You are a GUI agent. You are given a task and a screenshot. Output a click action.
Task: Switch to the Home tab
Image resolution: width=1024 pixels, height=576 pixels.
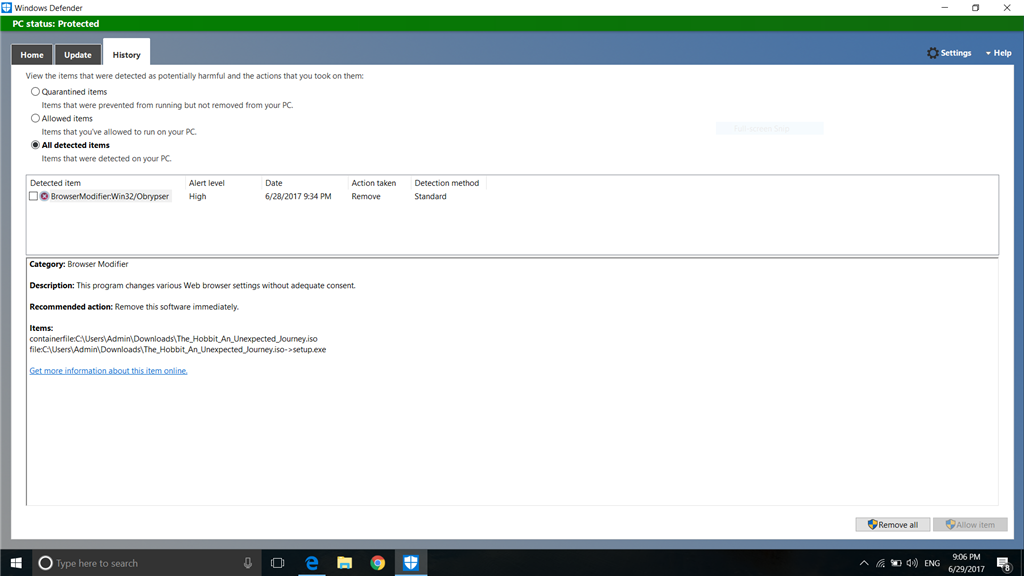pos(31,55)
